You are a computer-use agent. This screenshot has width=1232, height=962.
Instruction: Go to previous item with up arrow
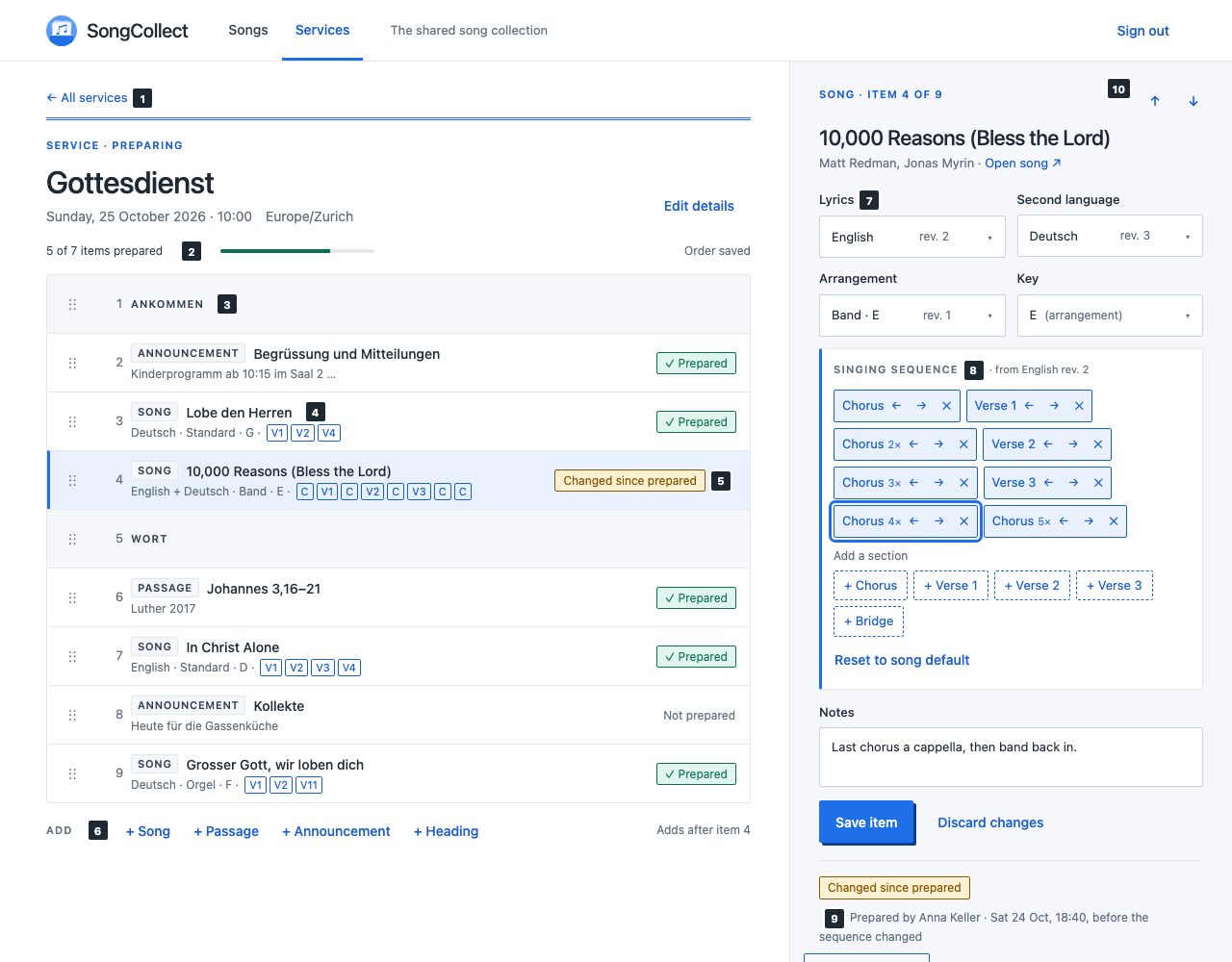[1155, 101]
